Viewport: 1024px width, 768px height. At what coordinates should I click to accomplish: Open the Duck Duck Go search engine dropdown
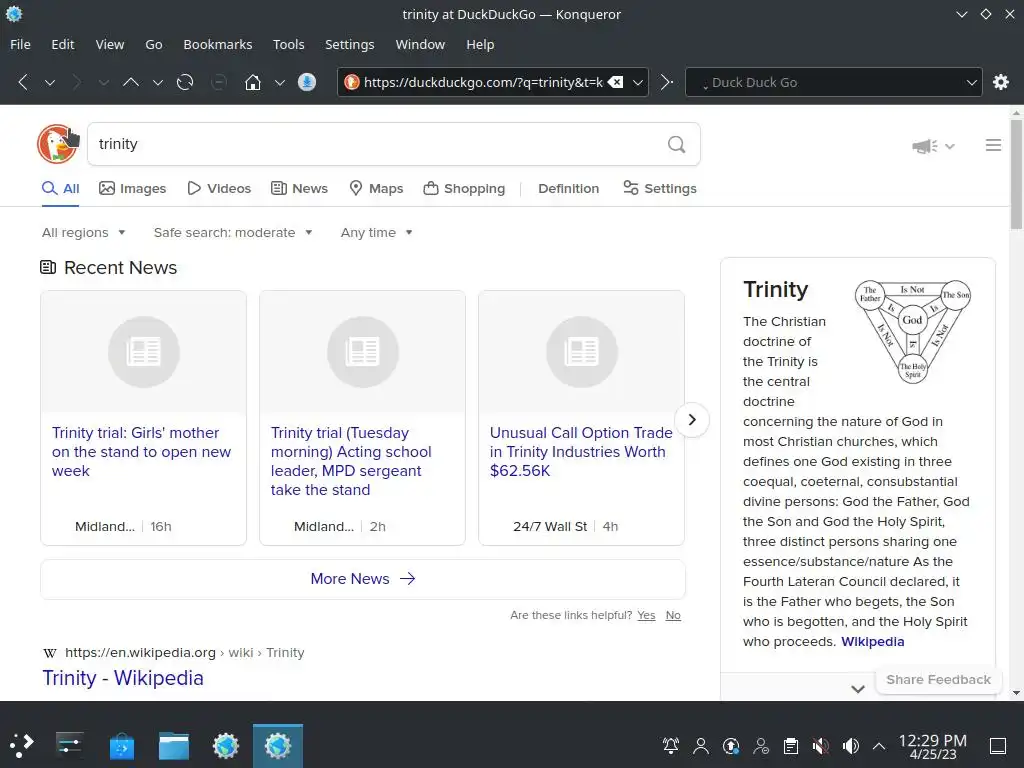point(971,83)
